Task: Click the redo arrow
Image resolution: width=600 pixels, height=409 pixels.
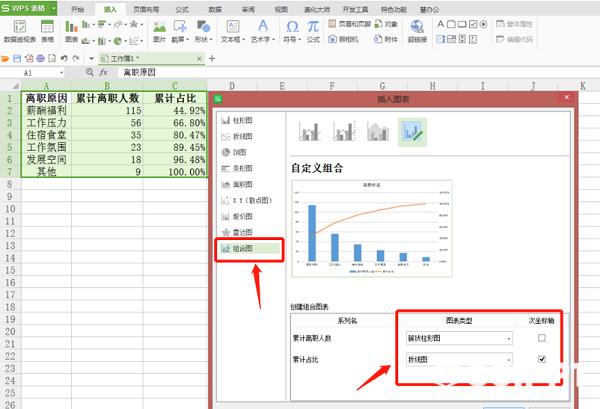Action: click(x=76, y=59)
